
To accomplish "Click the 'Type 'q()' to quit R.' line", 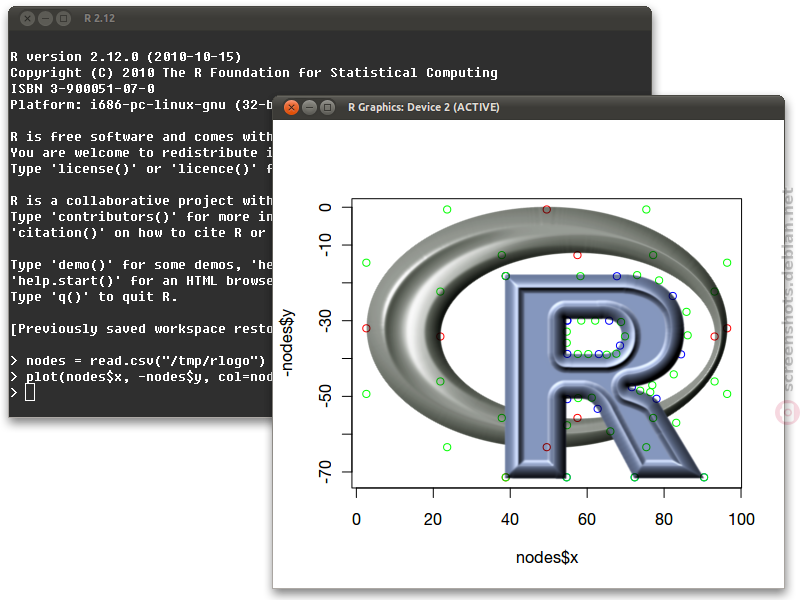I will pos(94,297).
